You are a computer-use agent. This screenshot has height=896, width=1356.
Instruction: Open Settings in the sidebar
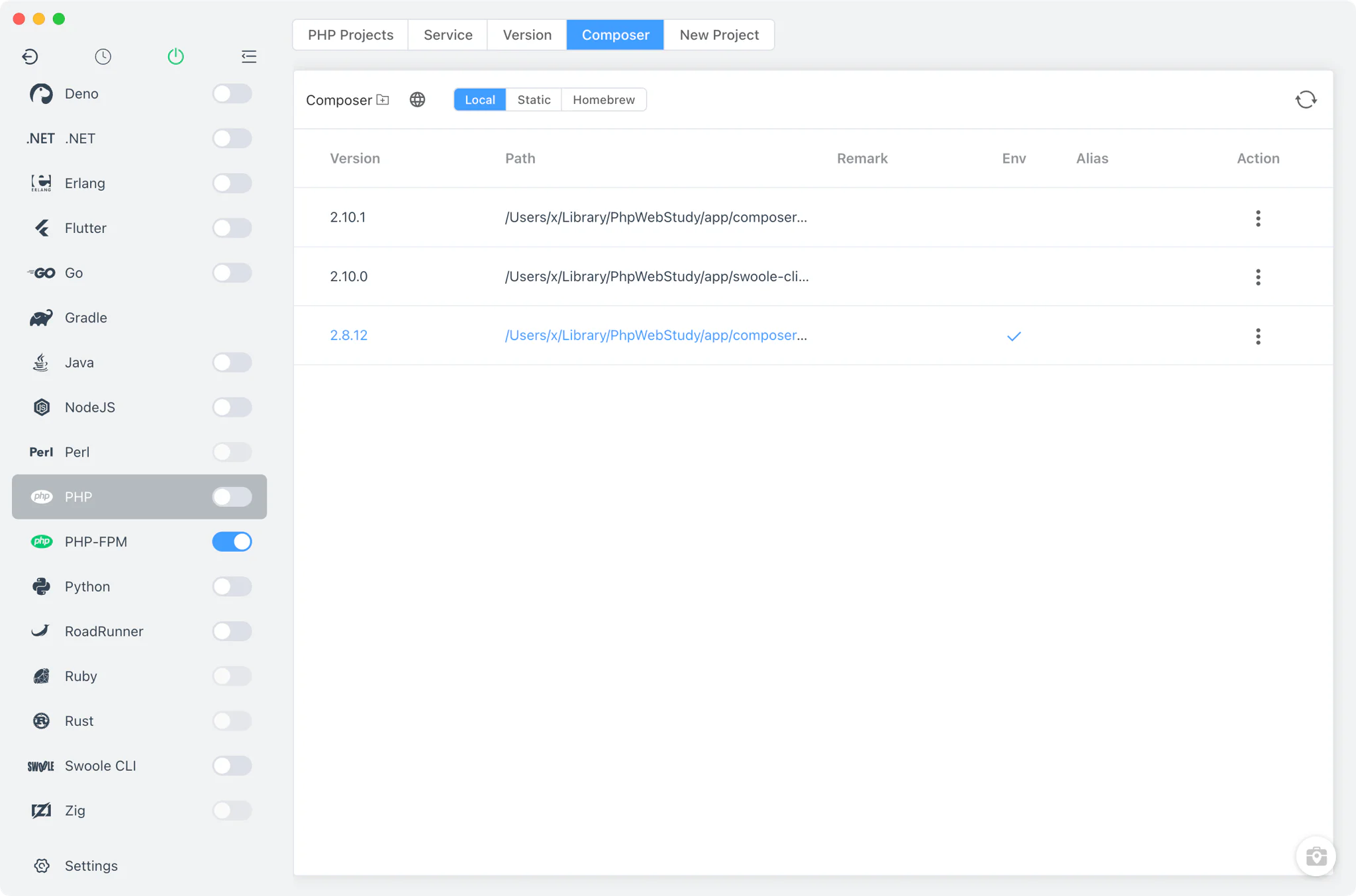pyautogui.click(x=139, y=866)
